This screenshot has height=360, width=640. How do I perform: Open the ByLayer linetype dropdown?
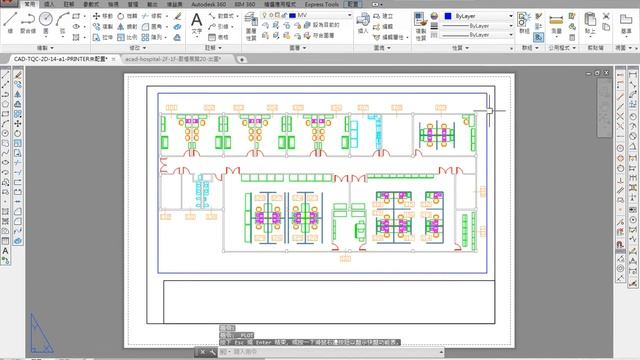pos(511,35)
